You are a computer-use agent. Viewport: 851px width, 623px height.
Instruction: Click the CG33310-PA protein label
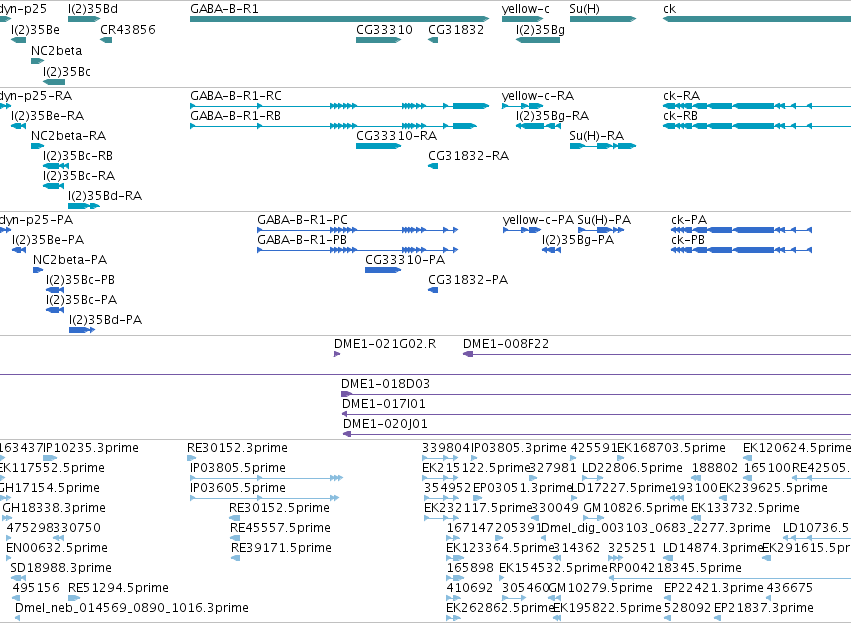click(x=405, y=260)
